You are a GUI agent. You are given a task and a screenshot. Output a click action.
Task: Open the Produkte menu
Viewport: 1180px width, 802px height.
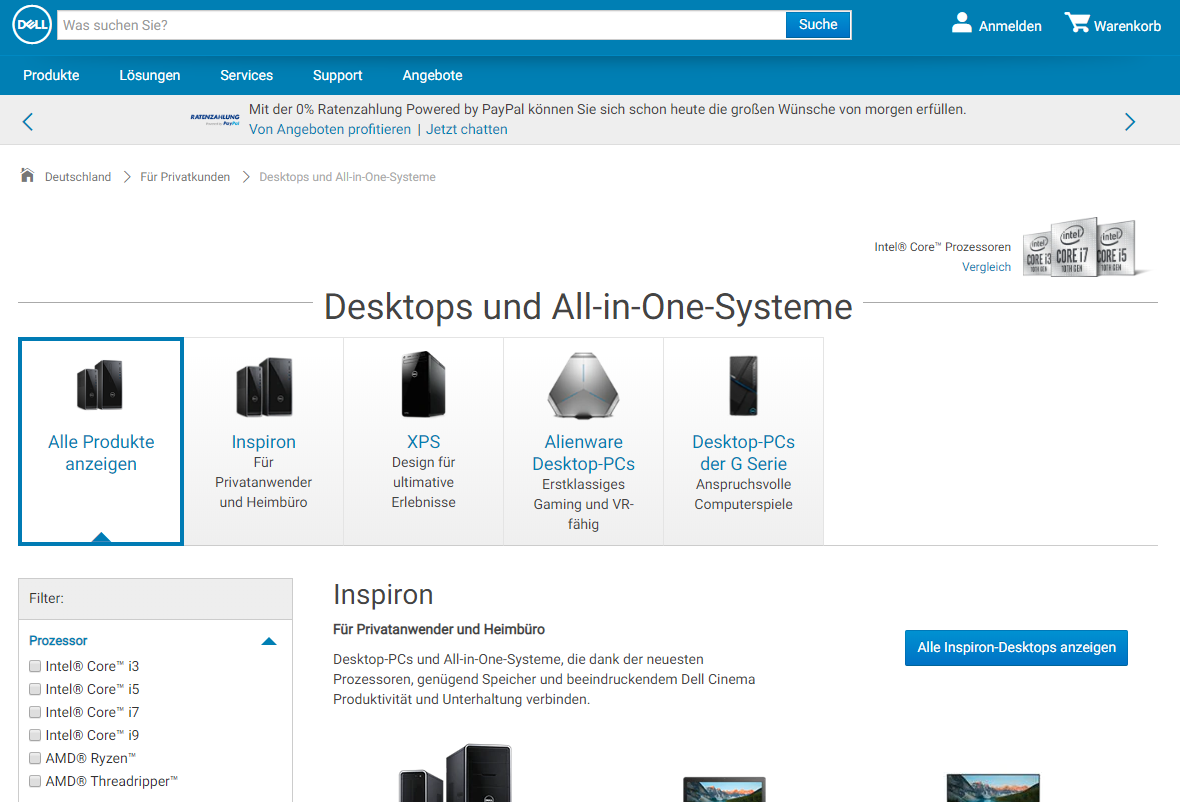click(51, 75)
